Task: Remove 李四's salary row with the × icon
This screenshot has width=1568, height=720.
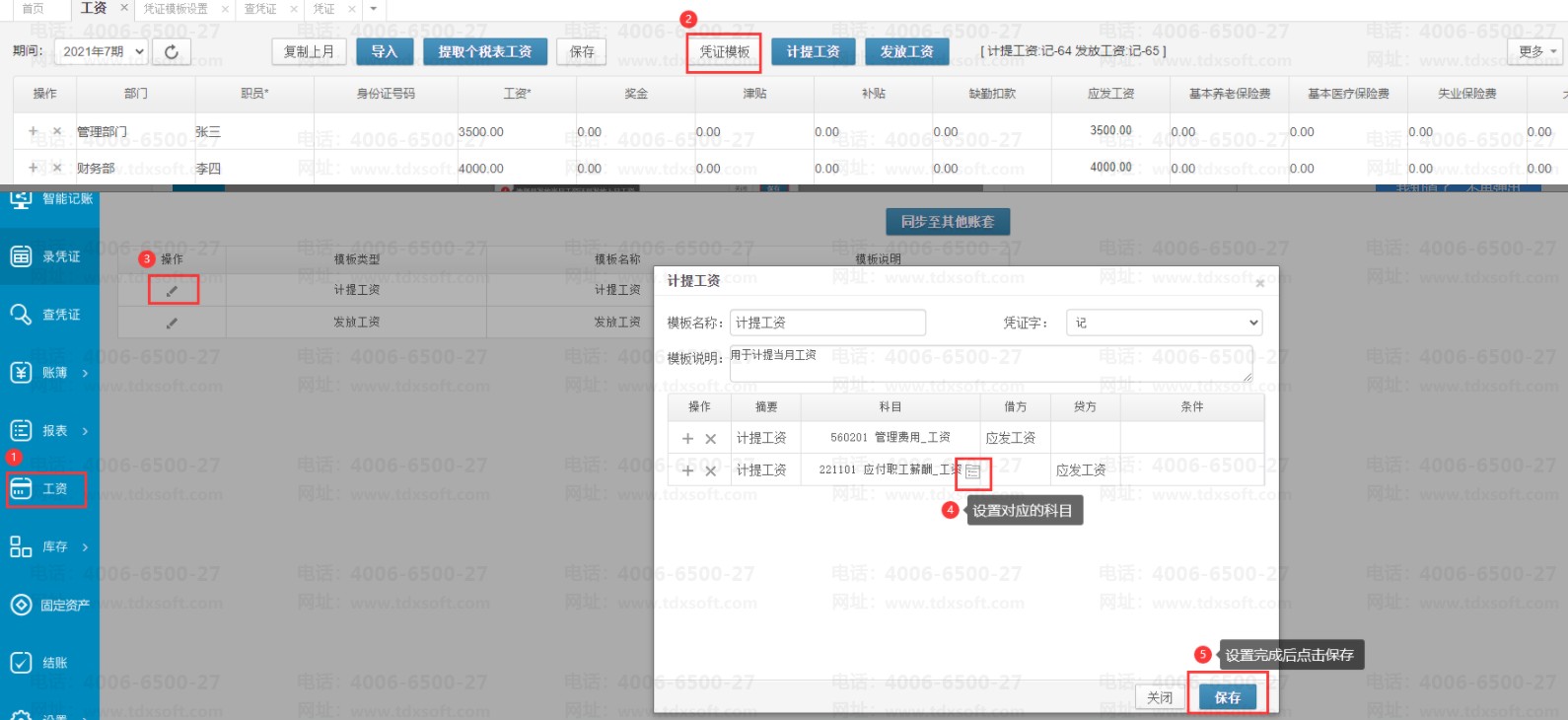Action: pos(56,169)
